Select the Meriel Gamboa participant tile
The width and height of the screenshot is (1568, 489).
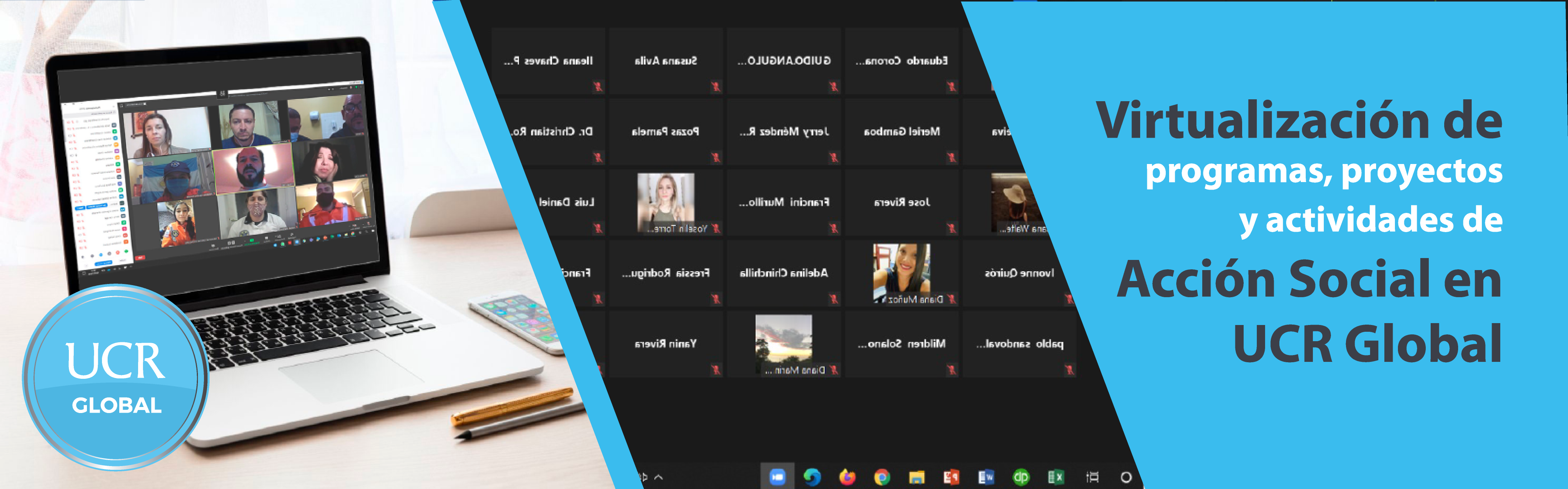tap(902, 131)
